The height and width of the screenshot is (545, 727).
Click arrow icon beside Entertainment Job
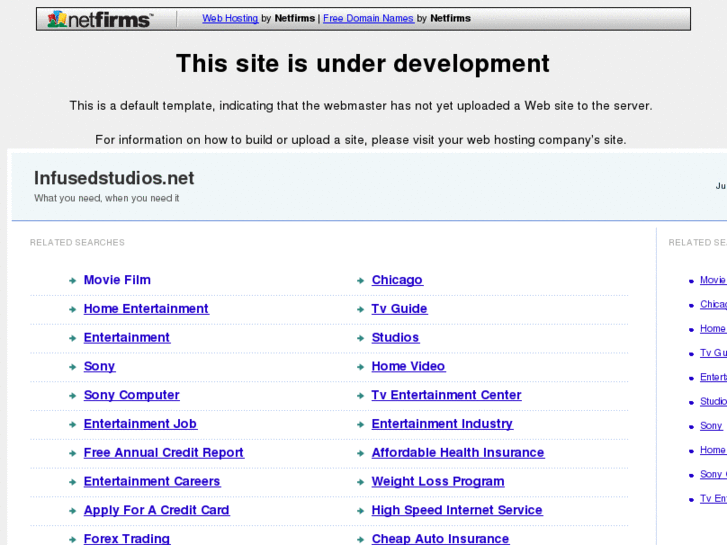click(x=72, y=424)
